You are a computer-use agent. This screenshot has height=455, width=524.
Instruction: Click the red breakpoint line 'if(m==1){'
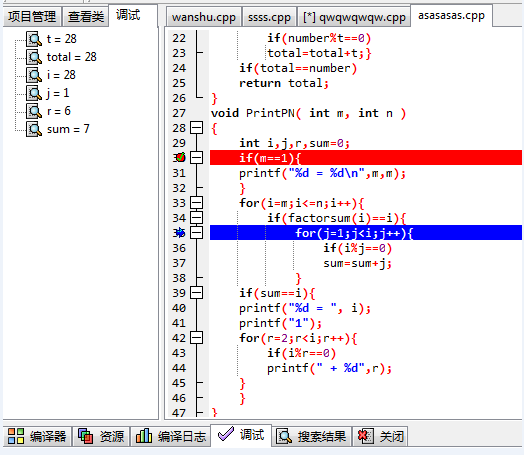tap(366, 157)
